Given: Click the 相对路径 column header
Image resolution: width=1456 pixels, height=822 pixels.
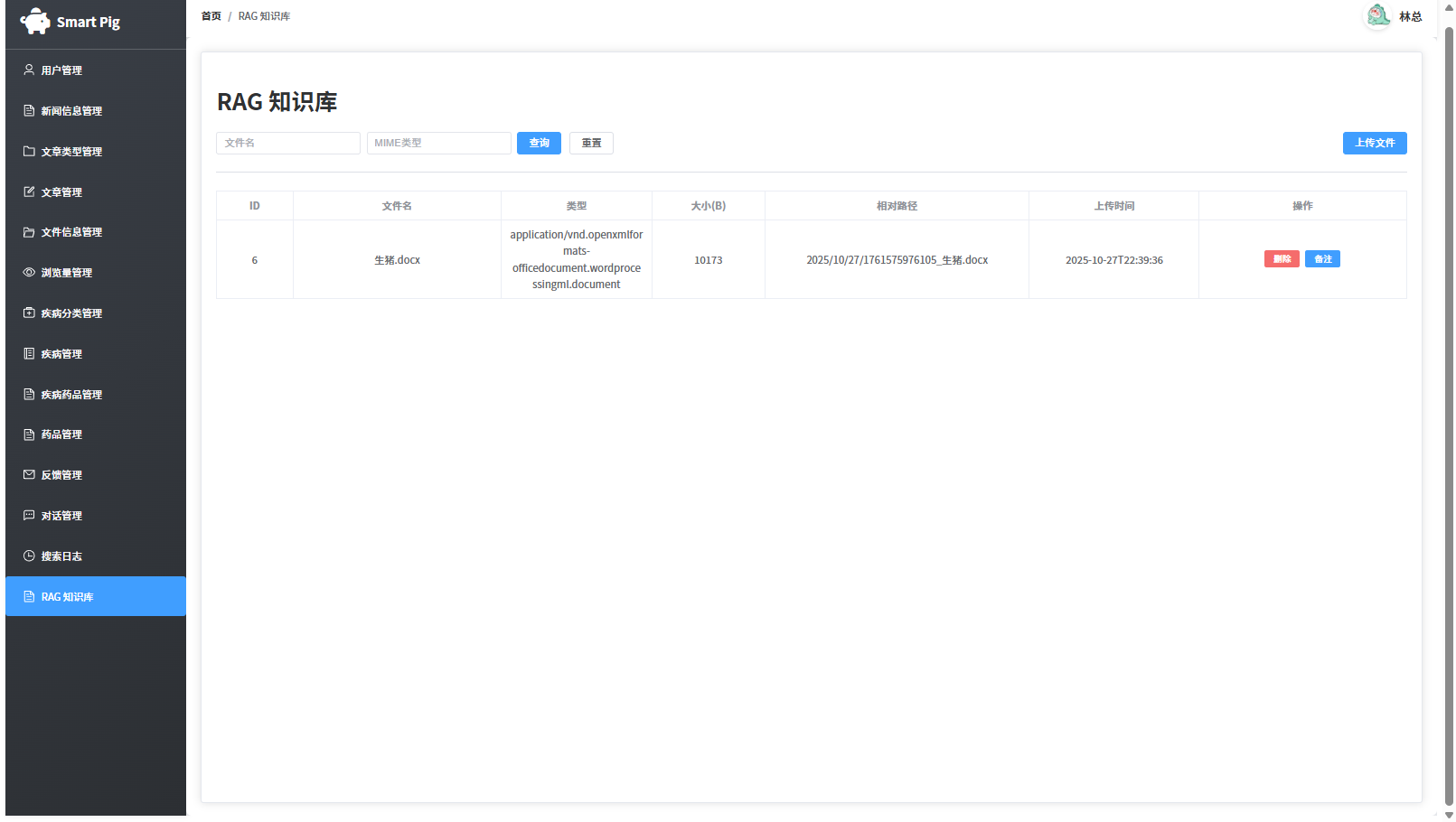Looking at the screenshot, I should click(897, 206).
